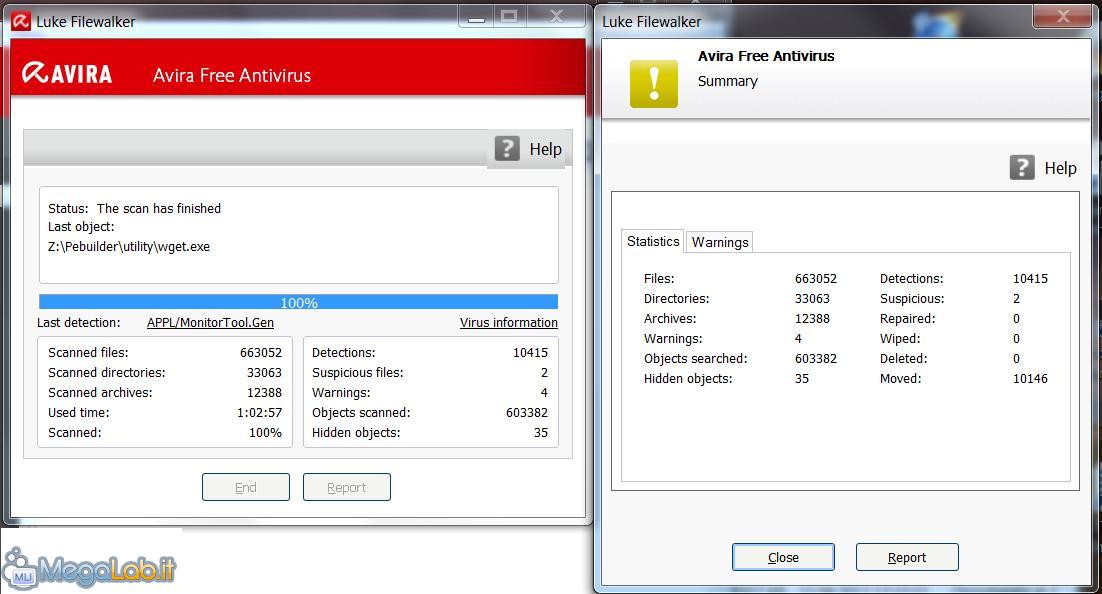Image resolution: width=1102 pixels, height=594 pixels.
Task: Click the status text 'The scan has finished'
Action: click(x=159, y=208)
